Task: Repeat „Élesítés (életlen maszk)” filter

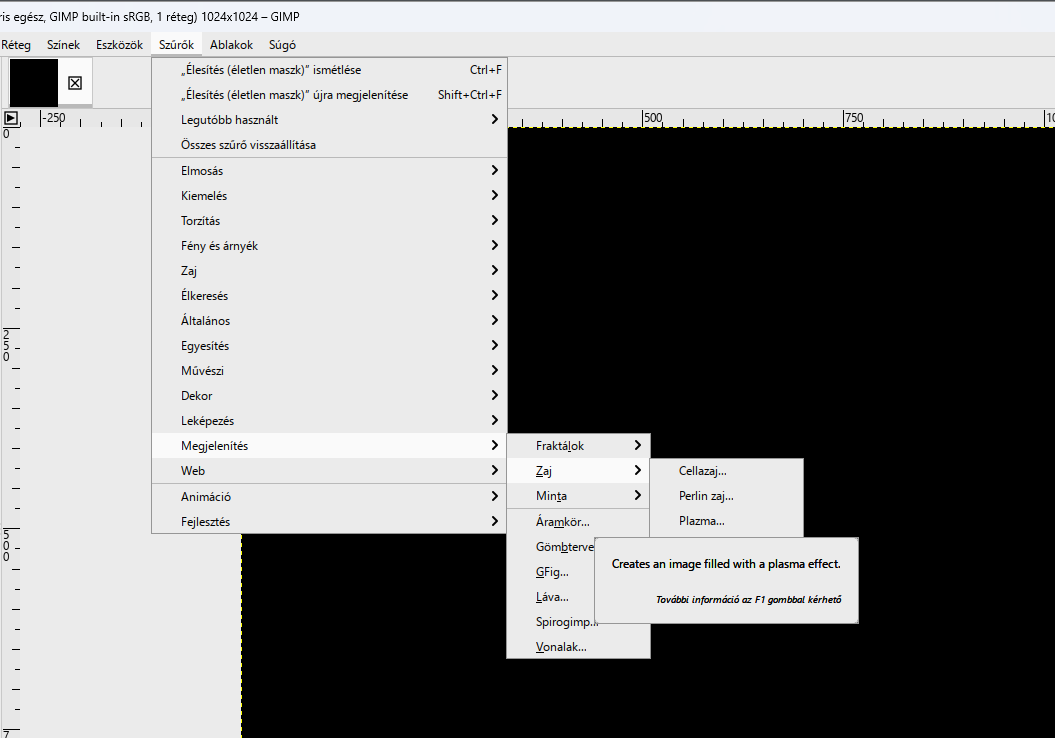Action: pos(329,70)
